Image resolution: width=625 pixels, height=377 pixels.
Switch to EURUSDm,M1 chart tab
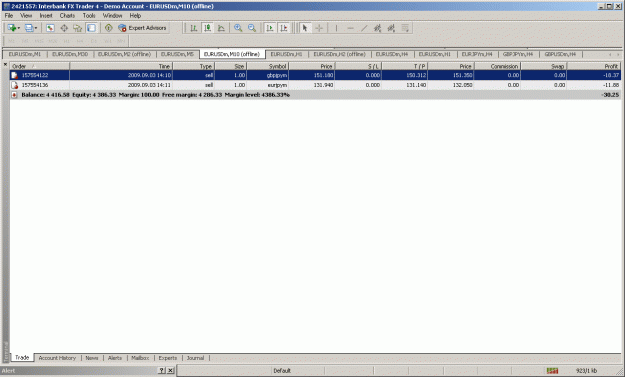[x=25, y=54]
